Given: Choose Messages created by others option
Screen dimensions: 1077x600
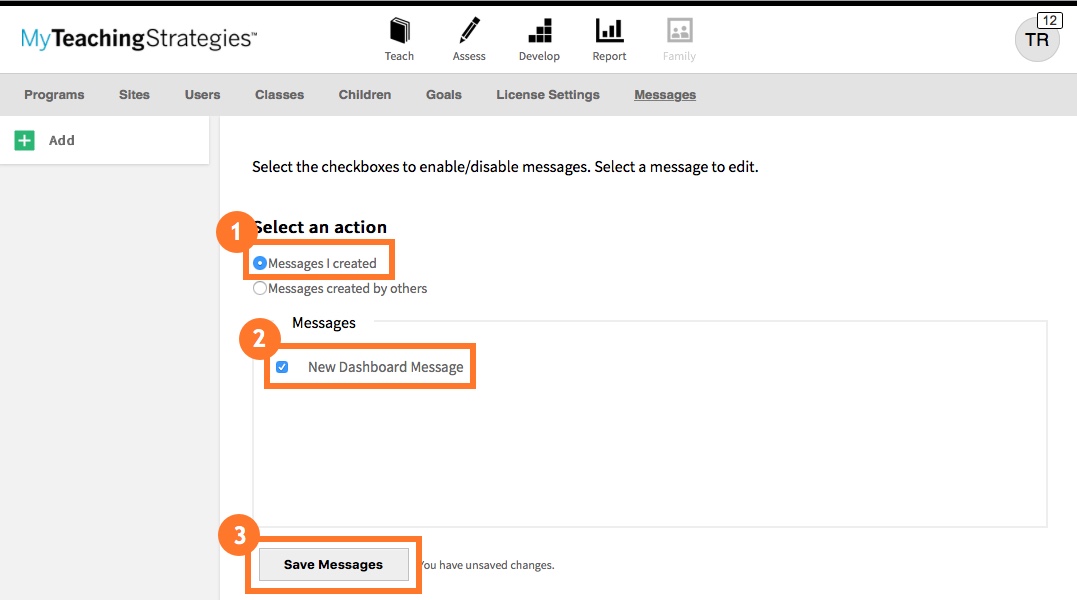Looking at the screenshot, I should (260, 288).
